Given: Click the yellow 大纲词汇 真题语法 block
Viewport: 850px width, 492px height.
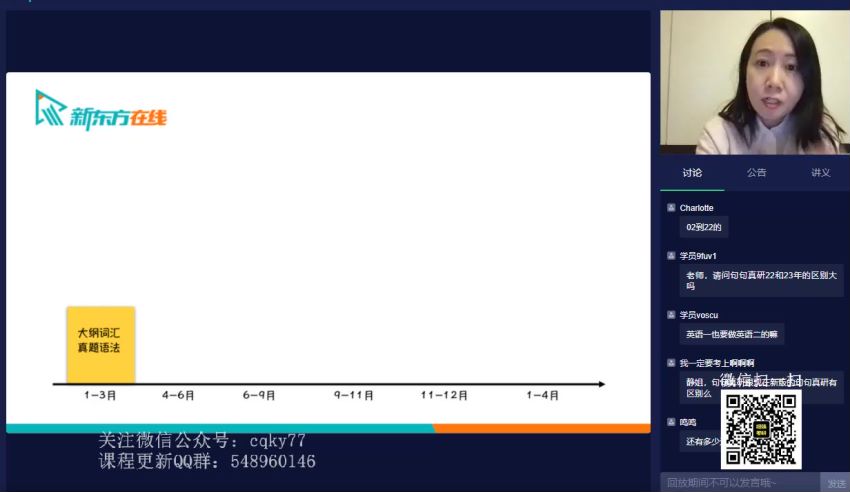Looking at the screenshot, I should pos(100,343).
